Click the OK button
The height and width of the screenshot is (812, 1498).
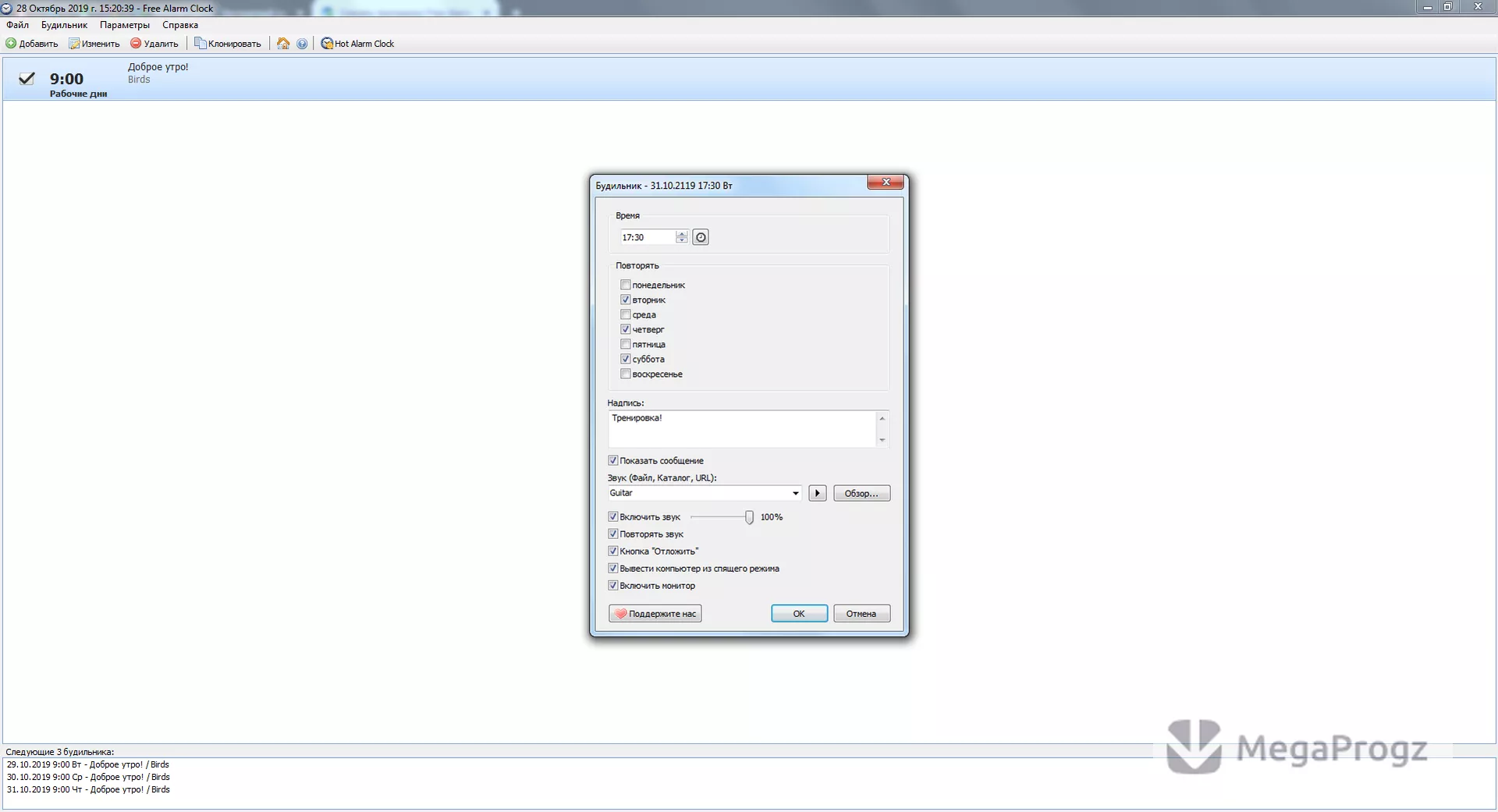click(799, 613)
